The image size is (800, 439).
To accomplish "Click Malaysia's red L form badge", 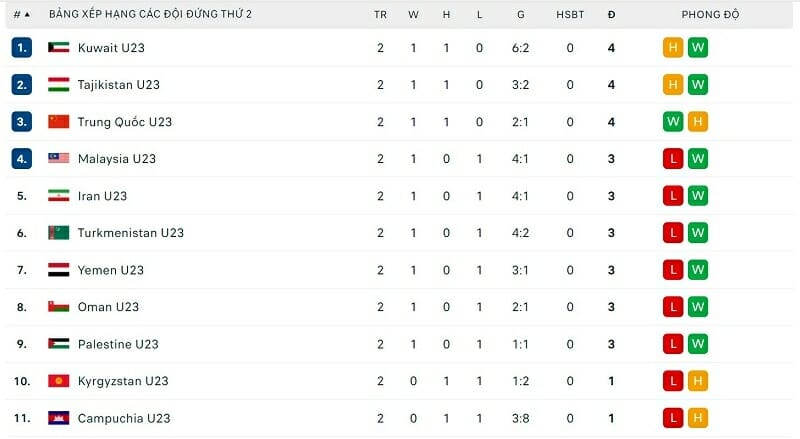I will 674,159.
